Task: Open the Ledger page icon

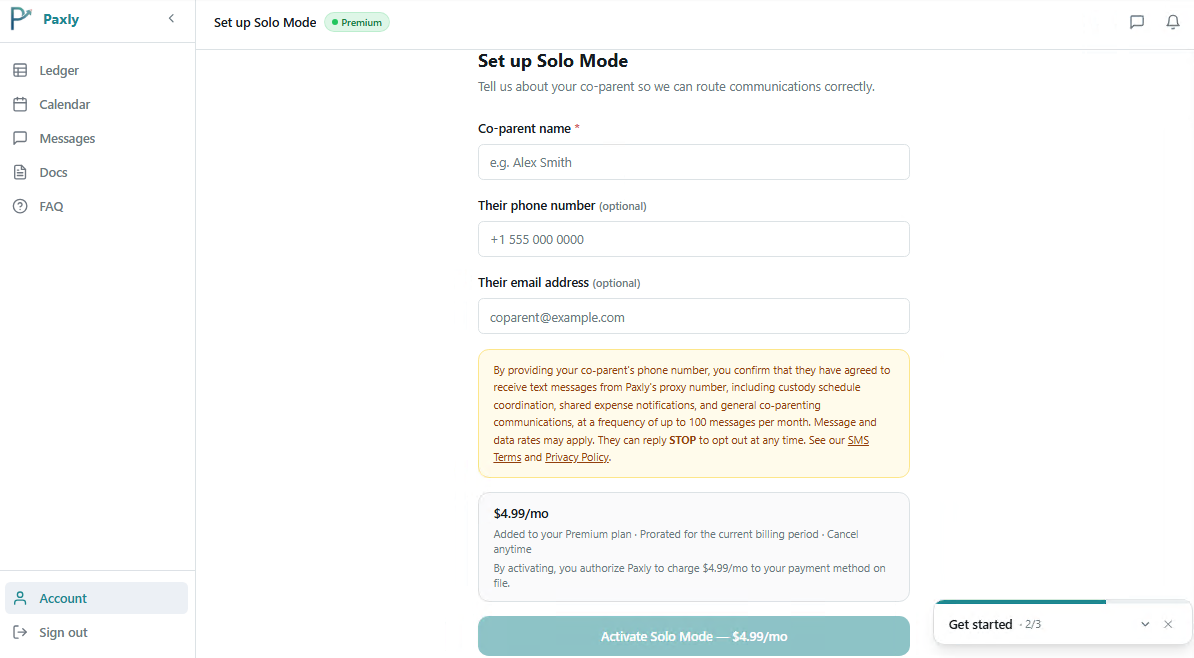Action: pos(21,70)
